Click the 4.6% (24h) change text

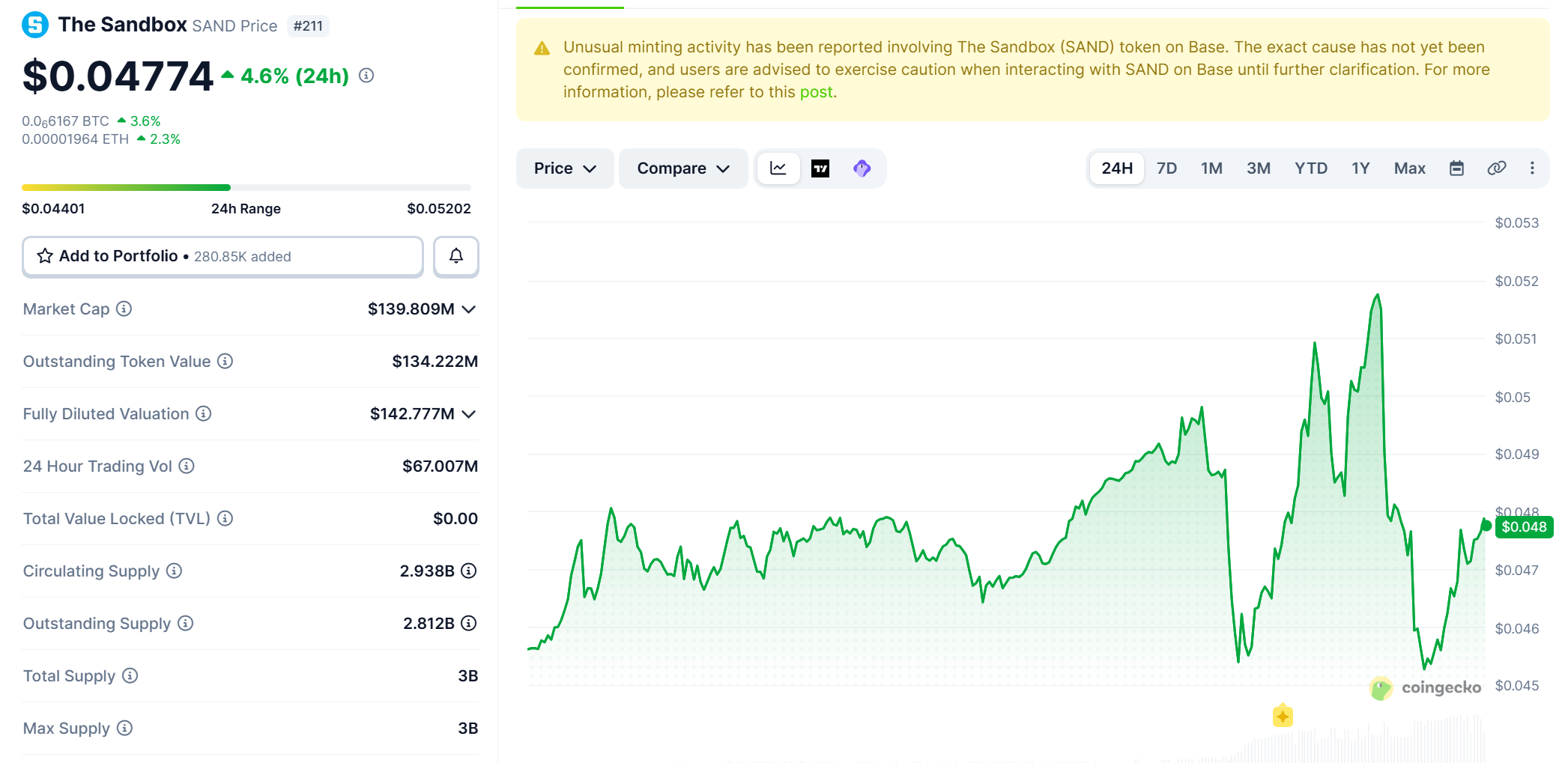tap(295, 76)
